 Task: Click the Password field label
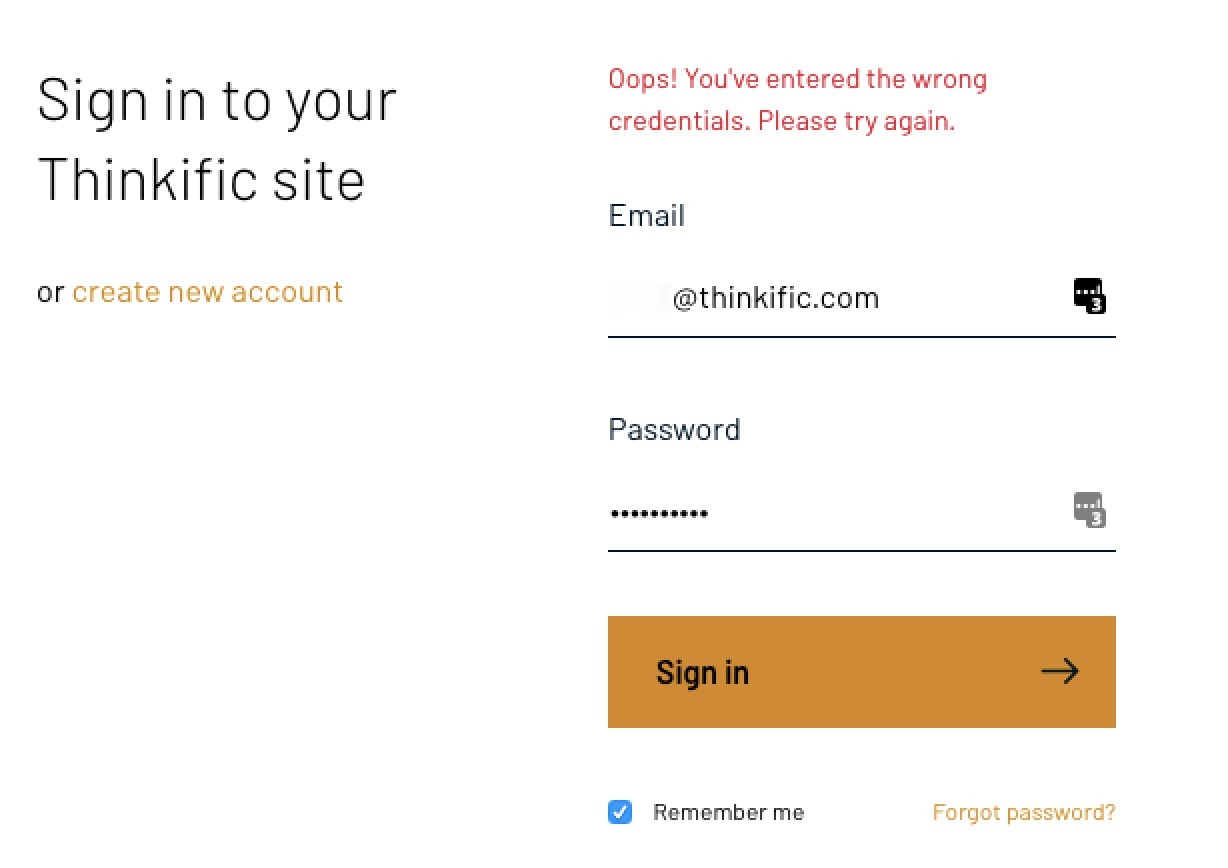[x=675, y=430]
